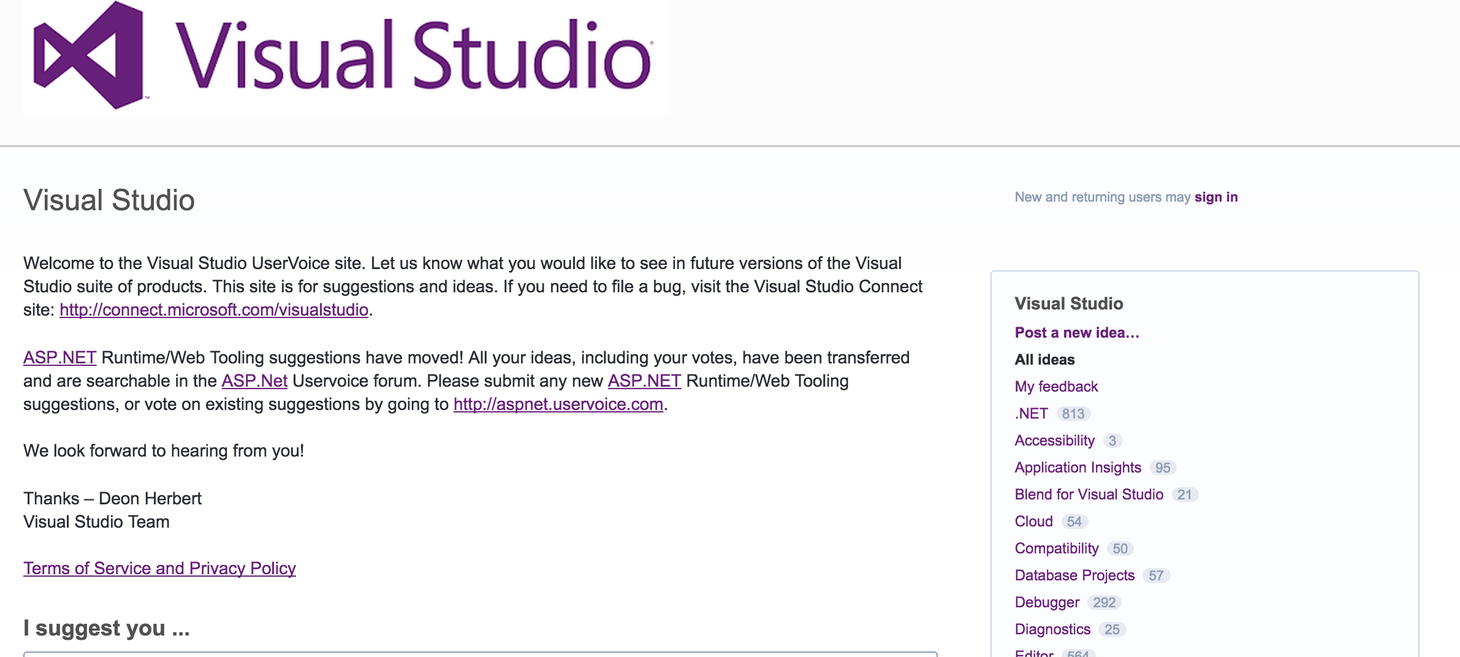
Task: Click the .NET count badge 813
Action: tap(1073, 414)
